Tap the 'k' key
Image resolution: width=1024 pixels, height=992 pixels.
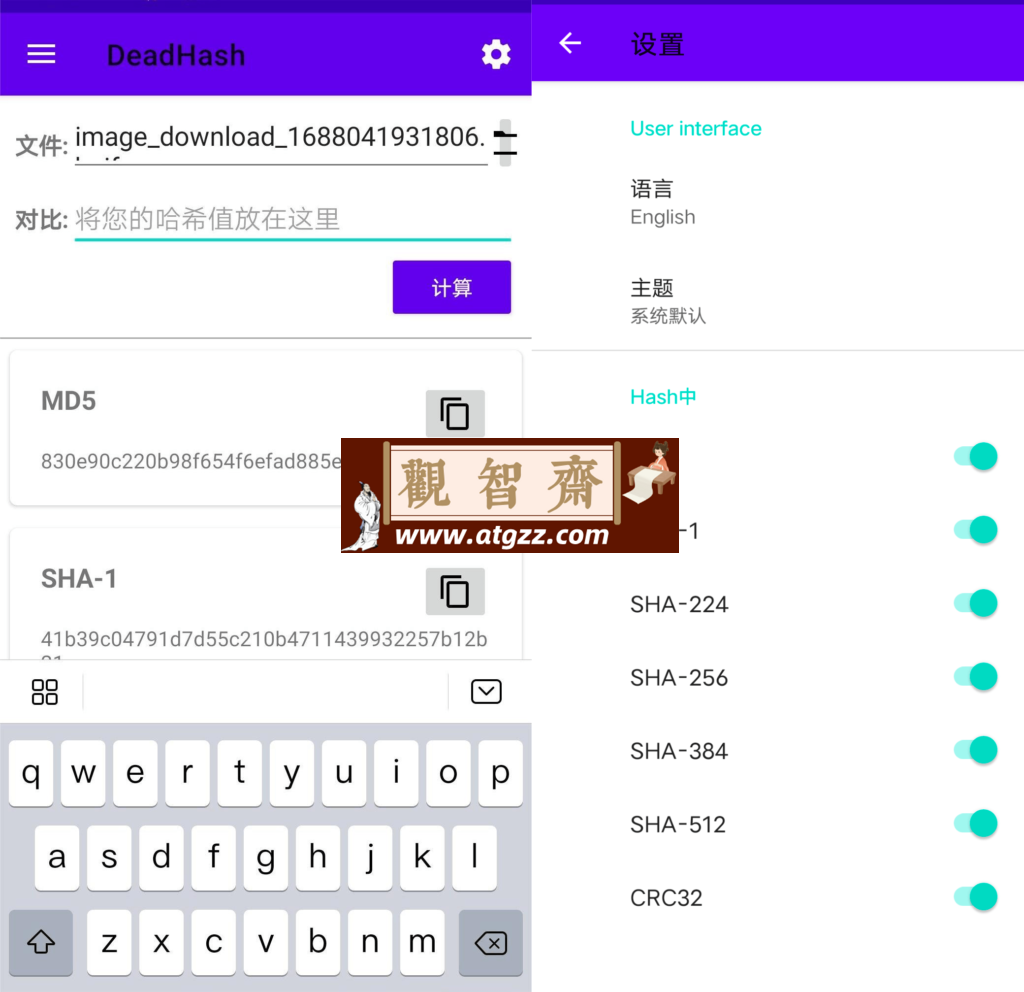pos(423,858)
